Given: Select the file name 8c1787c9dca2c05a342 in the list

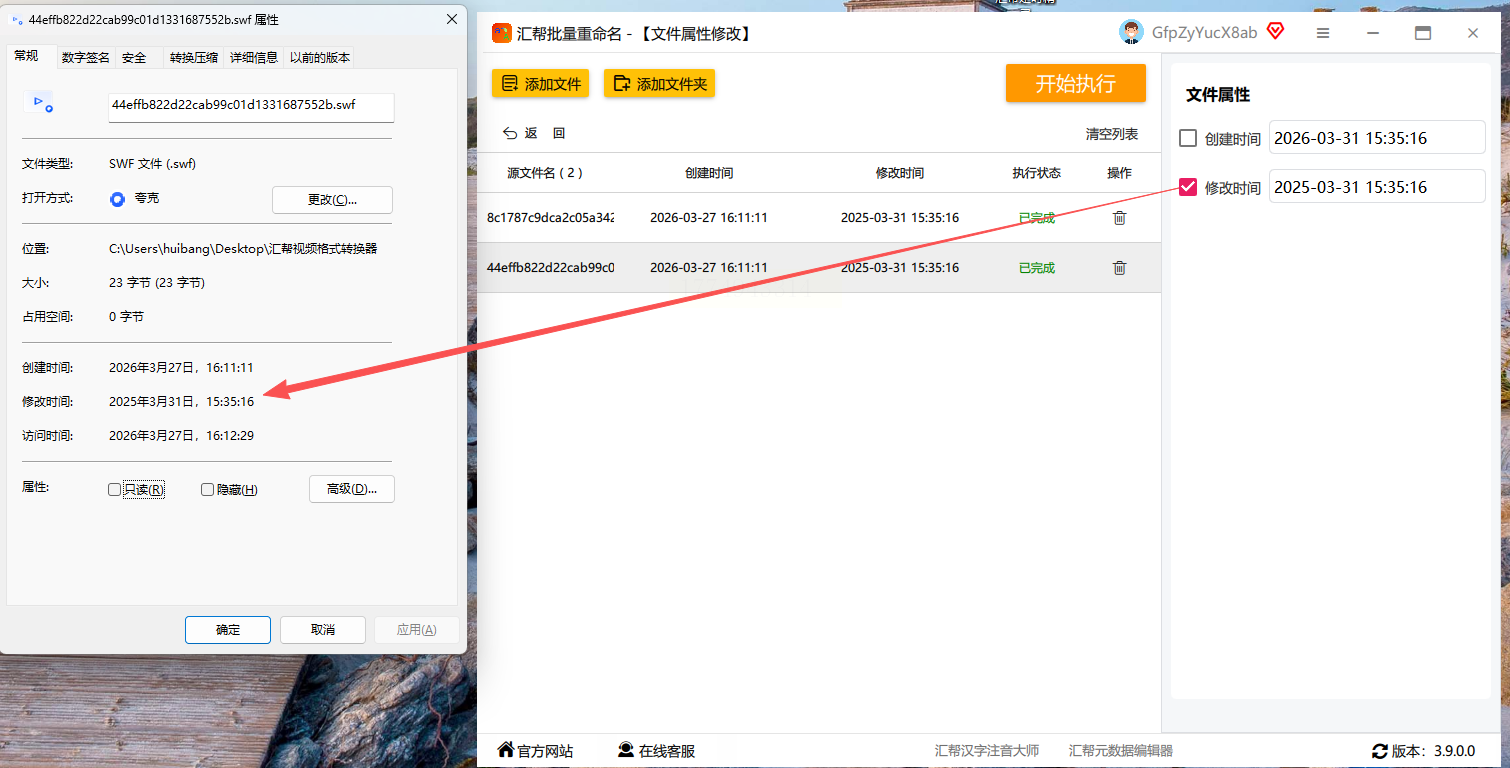Looking at the screenshot, I should [550, 218].
